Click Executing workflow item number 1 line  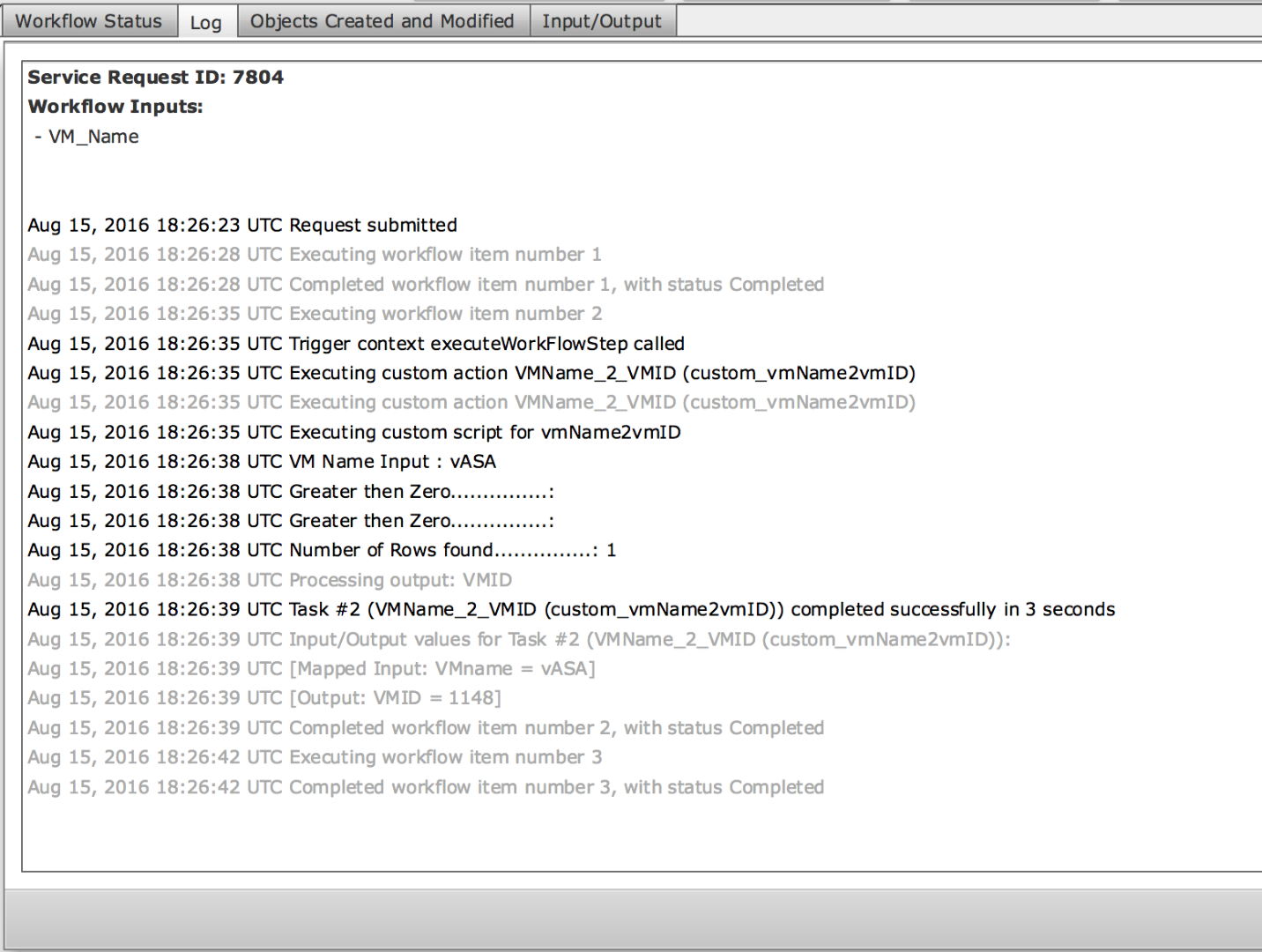click(x=315, y=255)
